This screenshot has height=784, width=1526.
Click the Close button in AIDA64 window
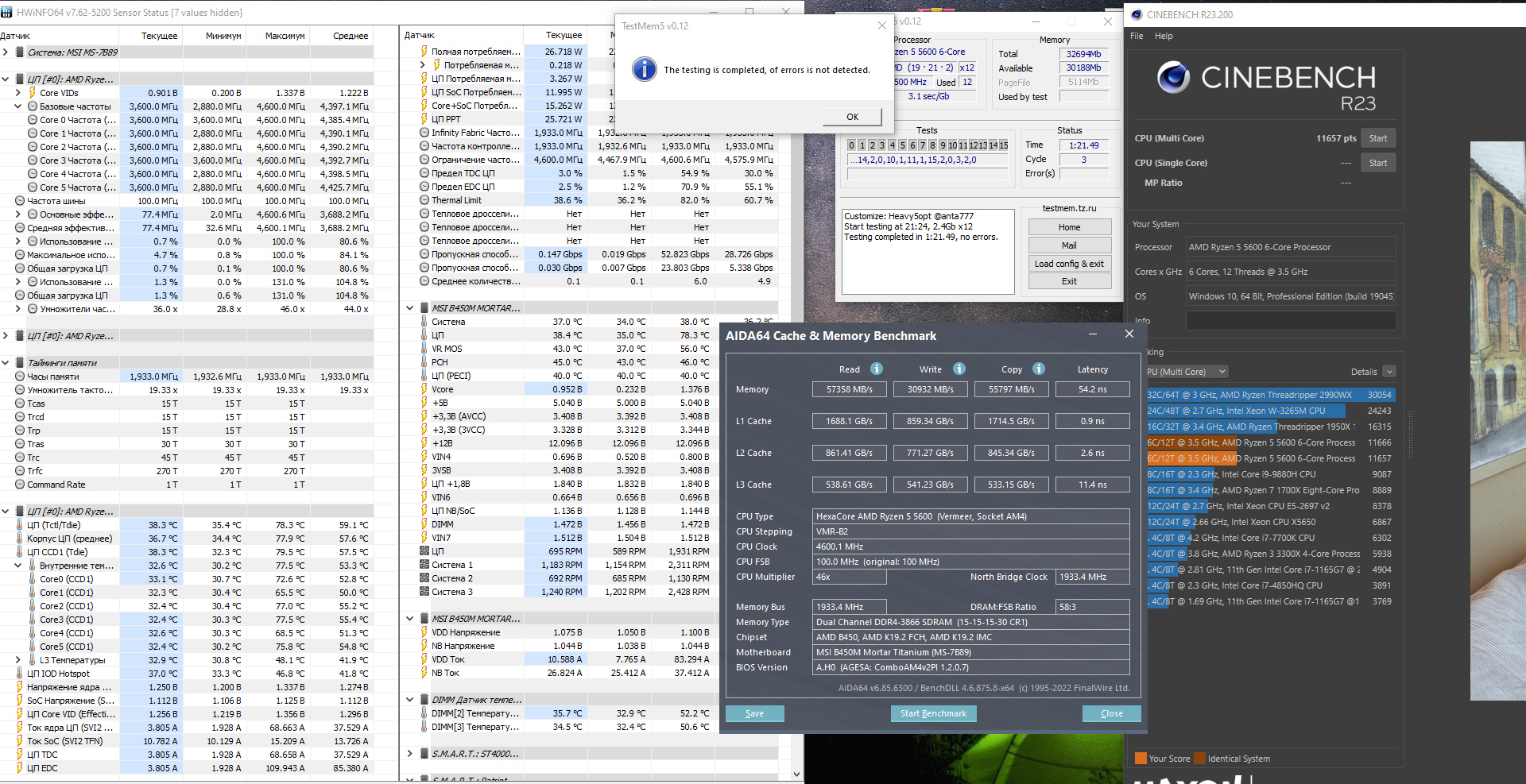pyautogui.click(x=1111, y=713)
